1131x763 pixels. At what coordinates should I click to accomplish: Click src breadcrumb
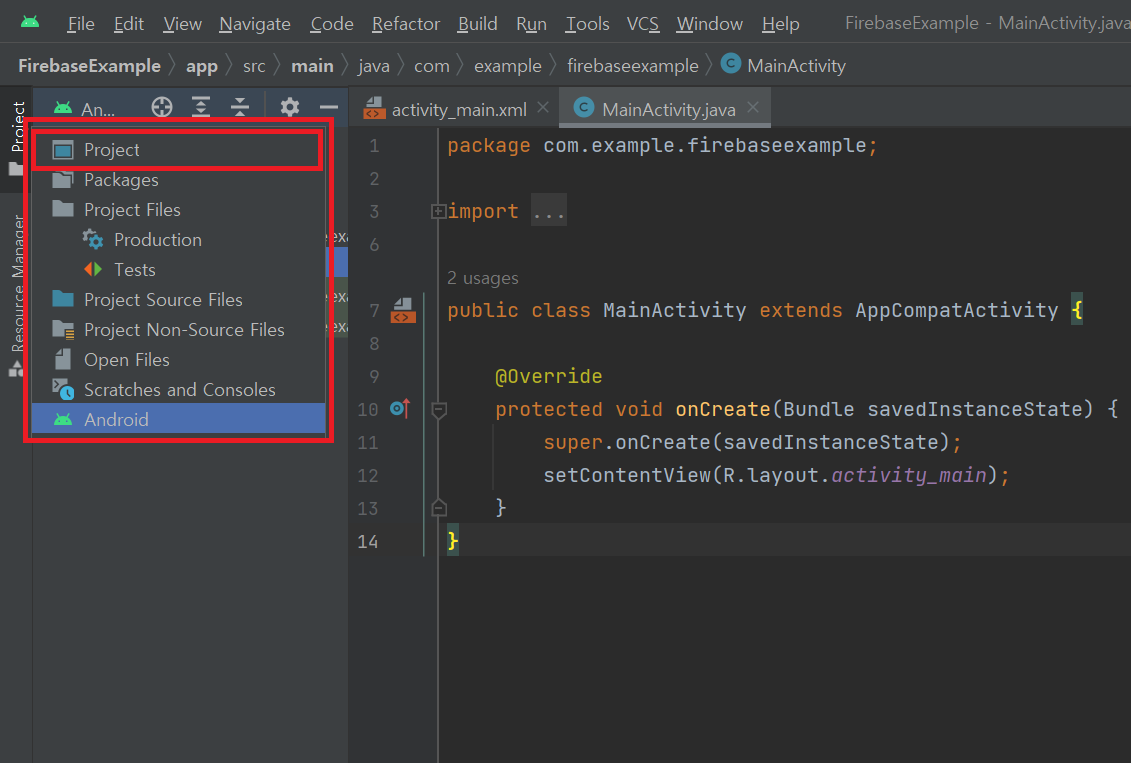pos(254,66)
